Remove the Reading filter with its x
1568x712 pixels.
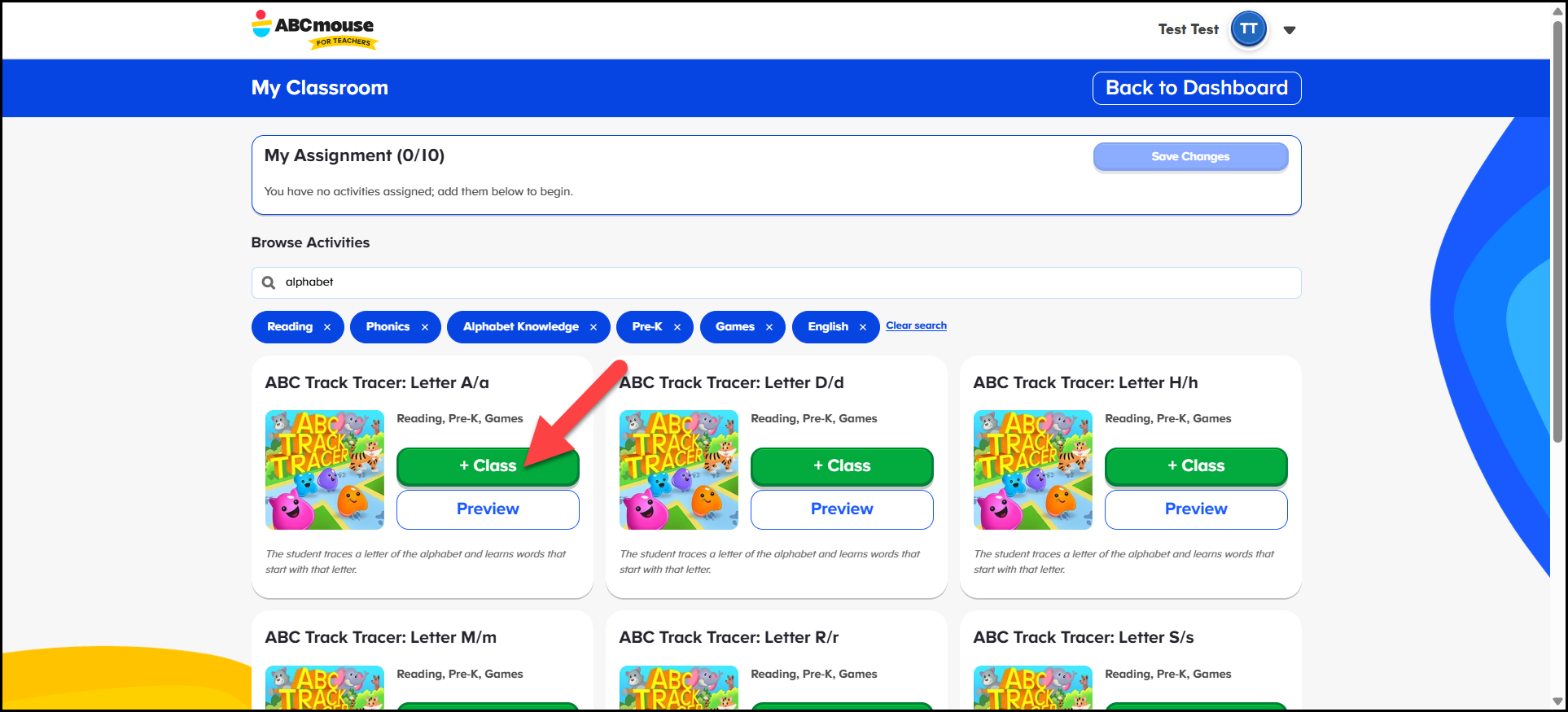[327, 327]
